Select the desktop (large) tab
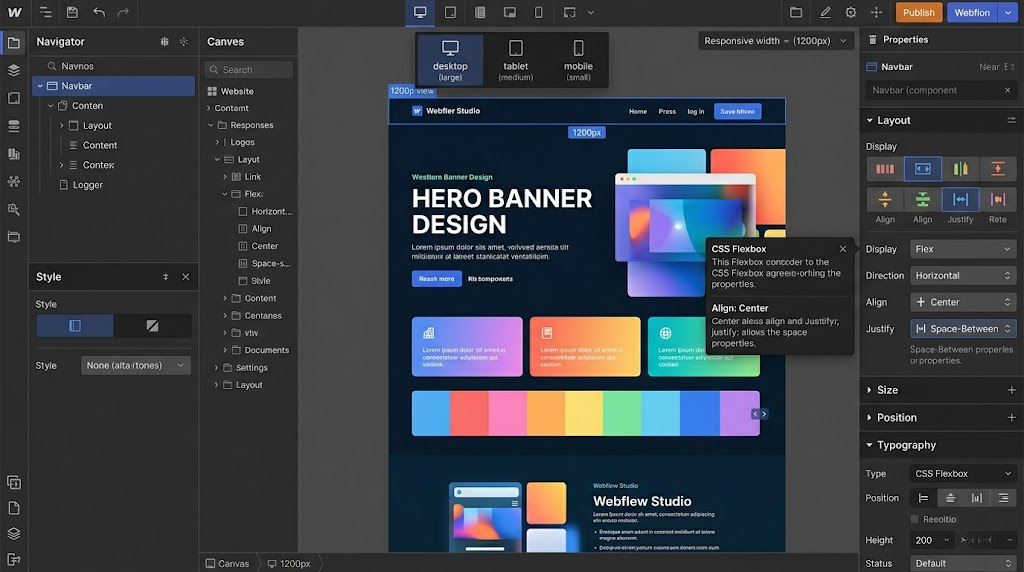 [x=450, y=60]
